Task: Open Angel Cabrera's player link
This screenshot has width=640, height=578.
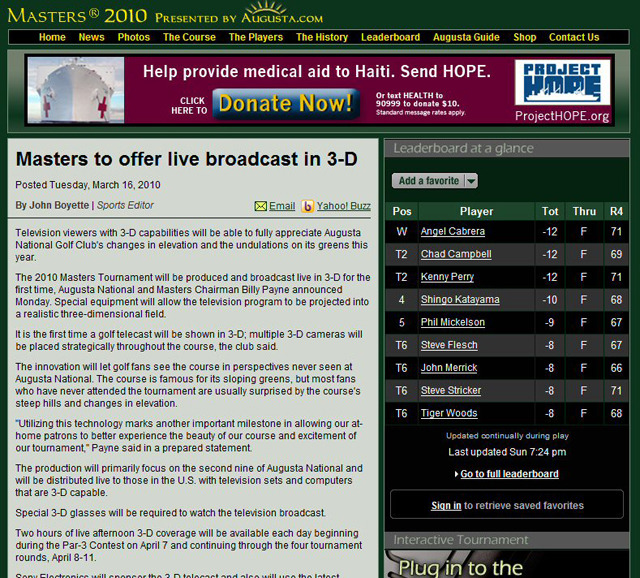Action: coord(452,231)
